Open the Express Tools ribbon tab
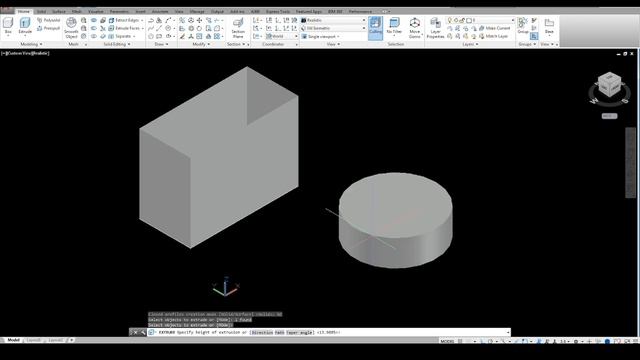The width and height of the screenshot is (640, 360). point(278,11)
